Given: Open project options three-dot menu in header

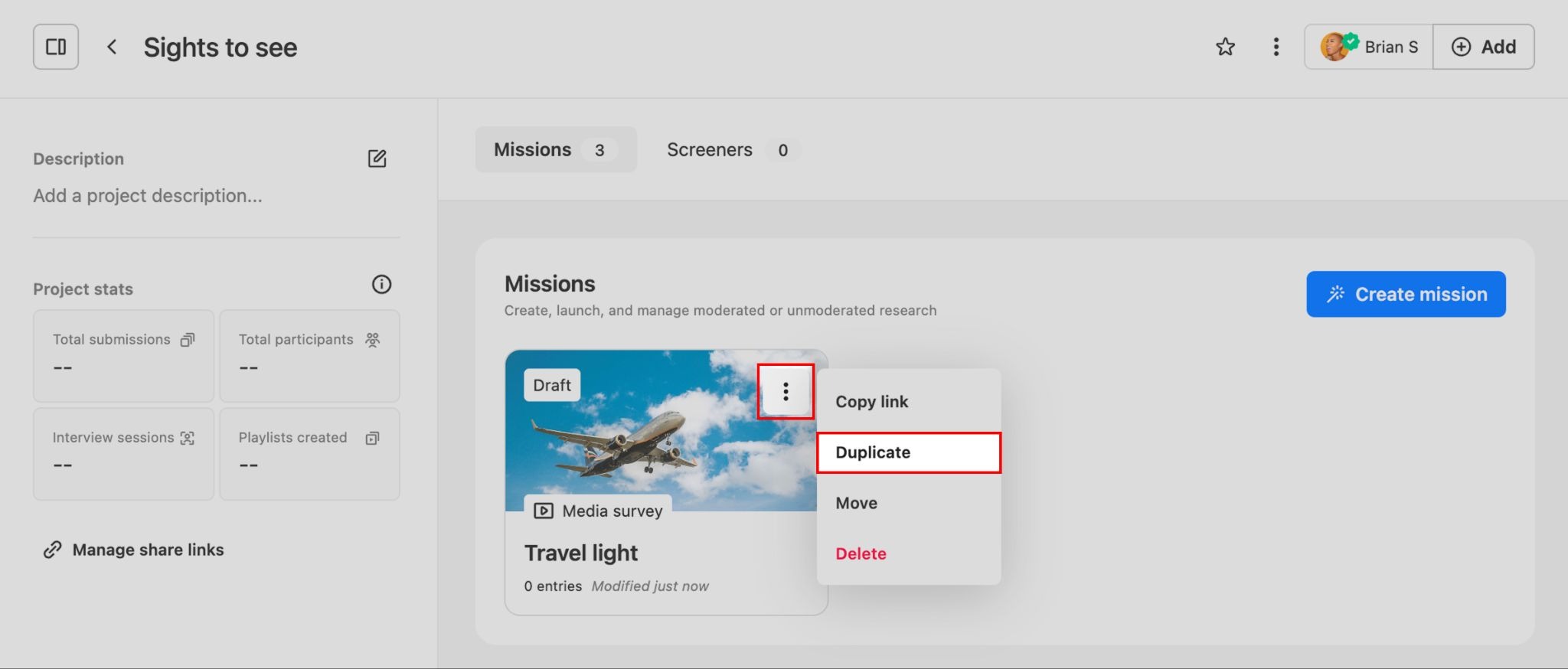Looking at the screenshot, I should tap(1276, 47).
